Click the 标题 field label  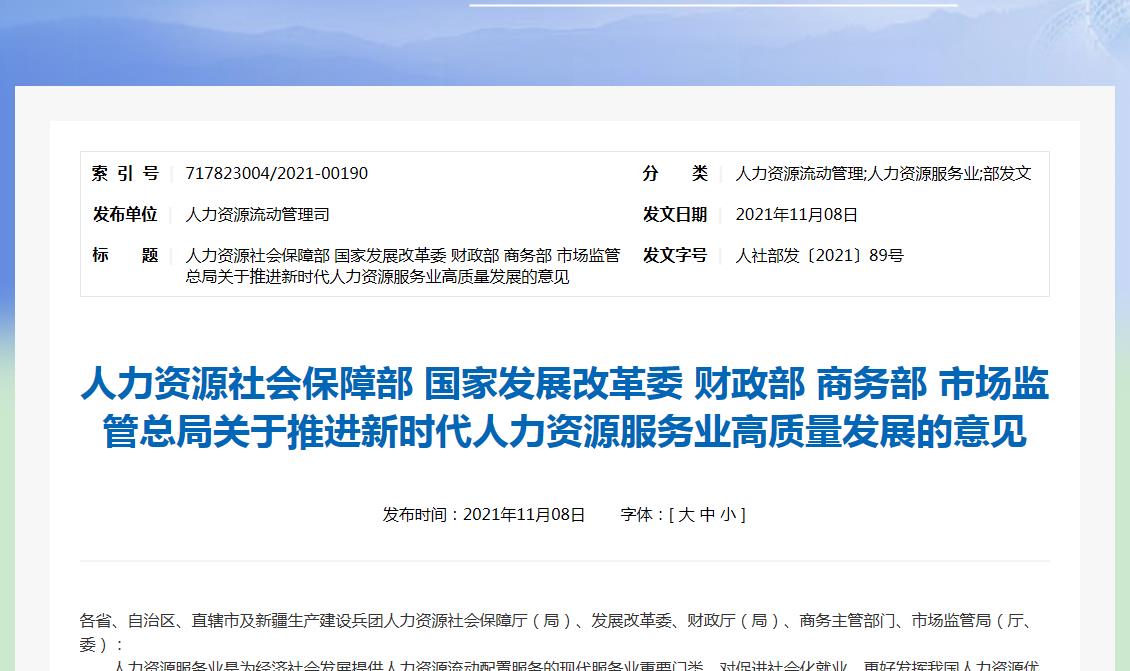point(125,255)
